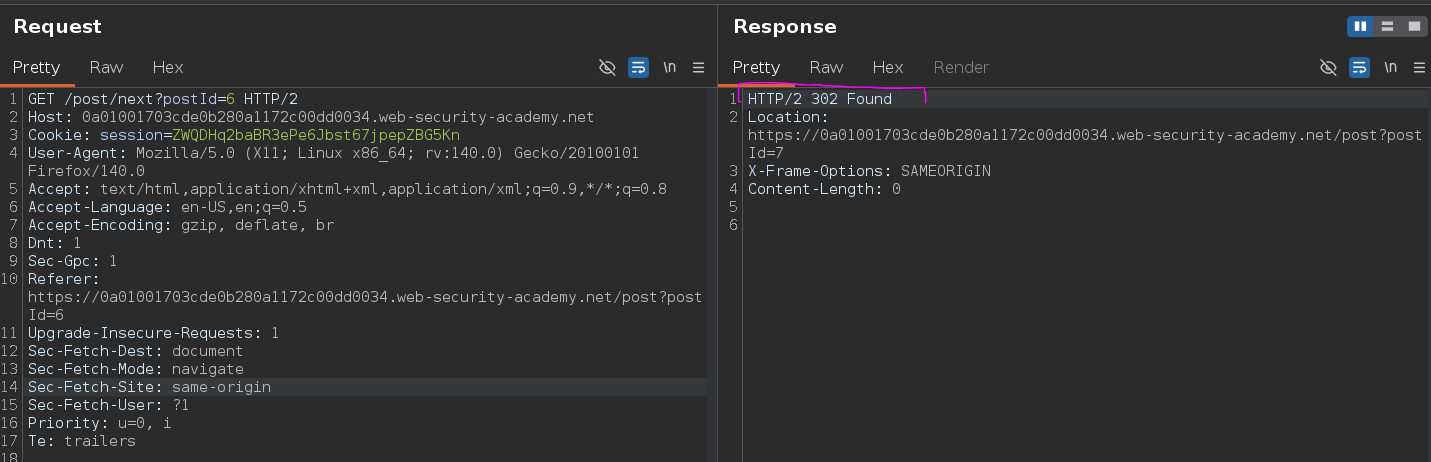This screenshot has width=1431, height=462.
Task: Click the Sec-Fetch-Mode: navigate line
Action: (136, 369)
